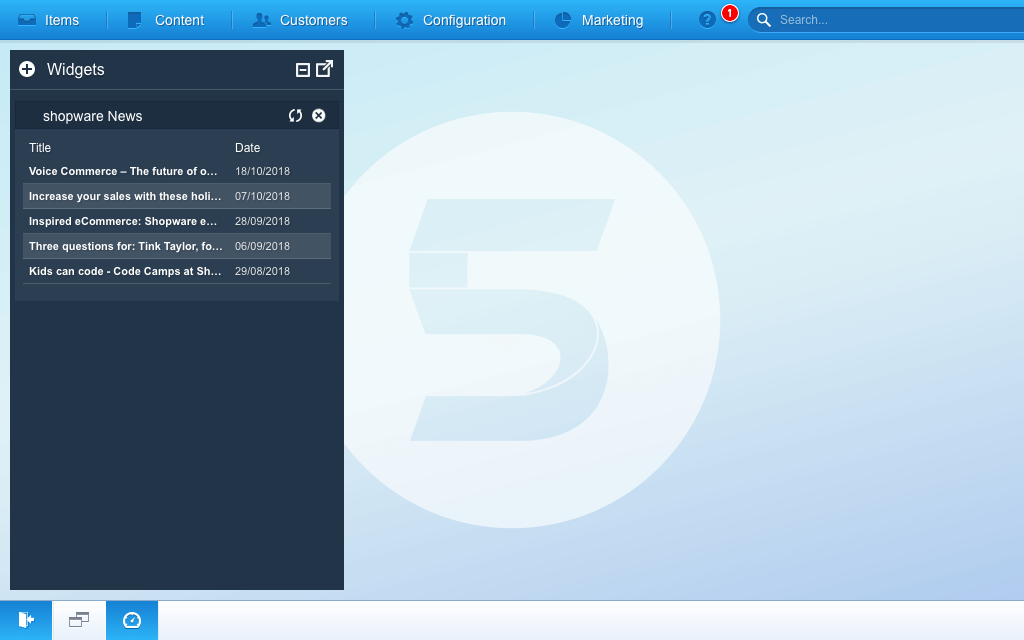1024x640 pixels.
Task: Minimize the Widgets panel
Action: pos(303,69)
